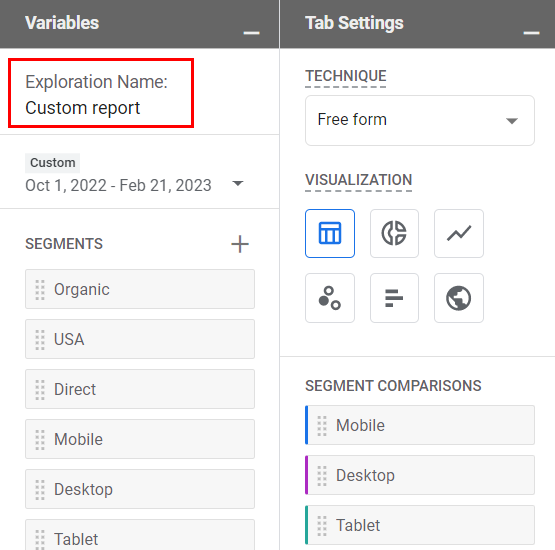This screenshot has height=550, width=555.
Task: Grab the Organic segment drag handle
Action: tap(40, 290)
